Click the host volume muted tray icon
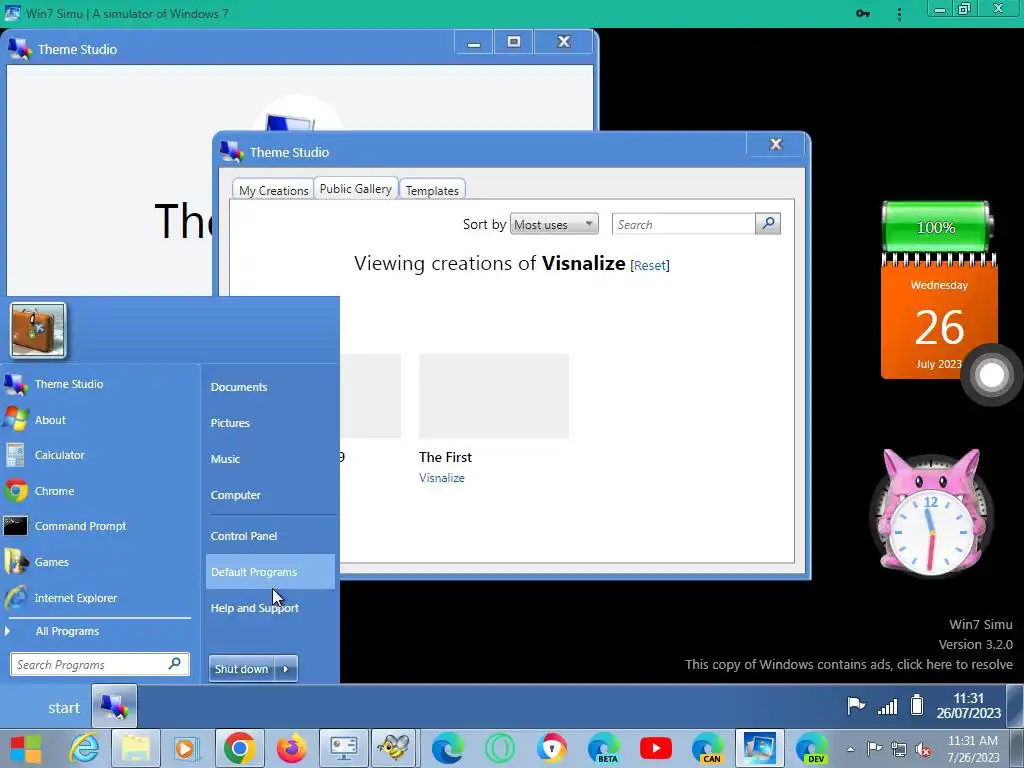 coord(923,750)
